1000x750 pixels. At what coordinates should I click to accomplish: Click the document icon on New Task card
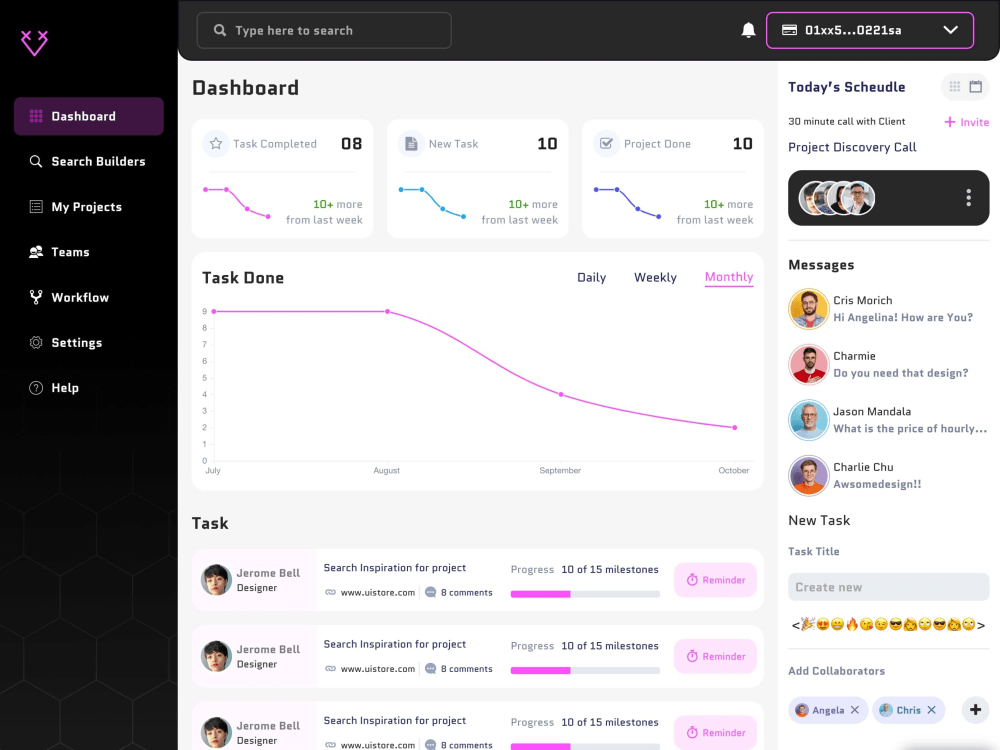(x=411, y=143)
